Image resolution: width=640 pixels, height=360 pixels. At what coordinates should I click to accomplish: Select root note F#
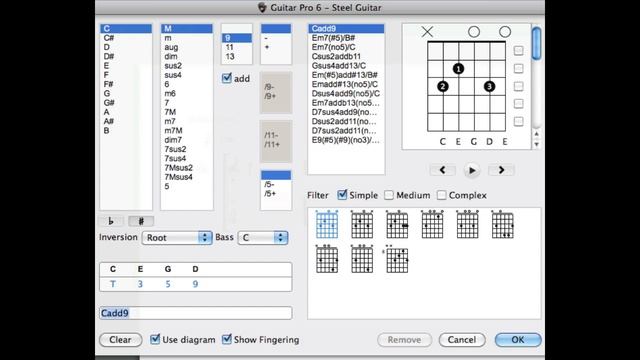pyautogui.click(x=126, y=84)
